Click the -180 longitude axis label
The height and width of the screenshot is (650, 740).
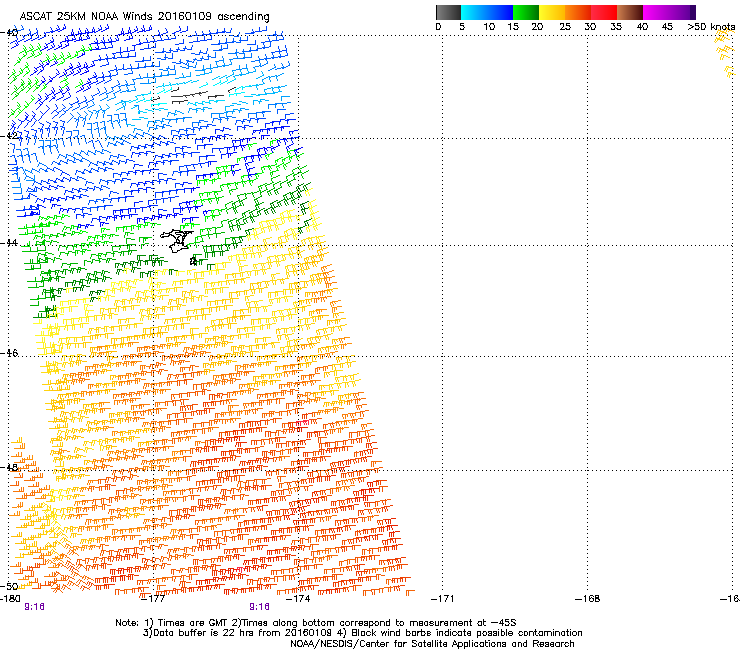pyautogui.click(x=10, y=599)
